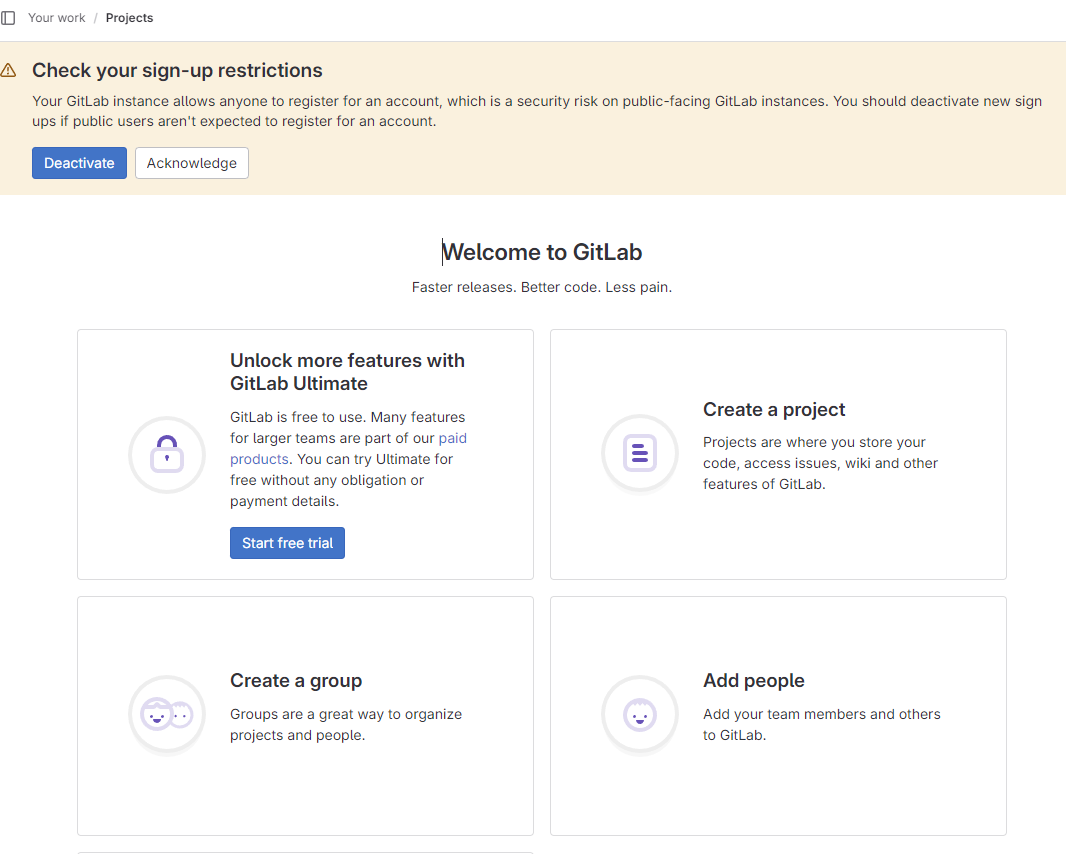Acknowledge the sign-up warning
This screenshot has width=1066, height=854.
192,163
